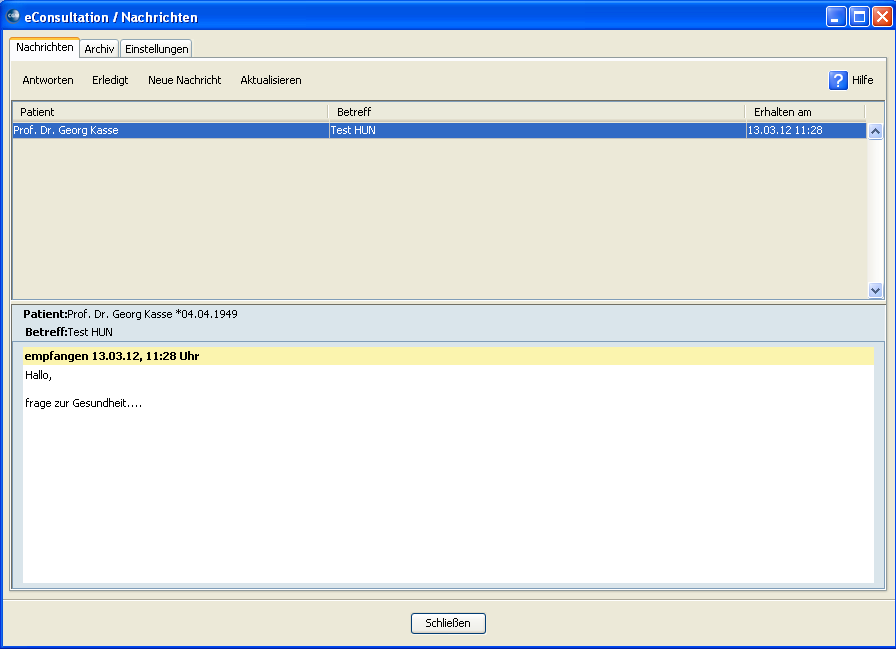
Task: Click the 'Hallo,' line in message body
Action: click(38, 375)
